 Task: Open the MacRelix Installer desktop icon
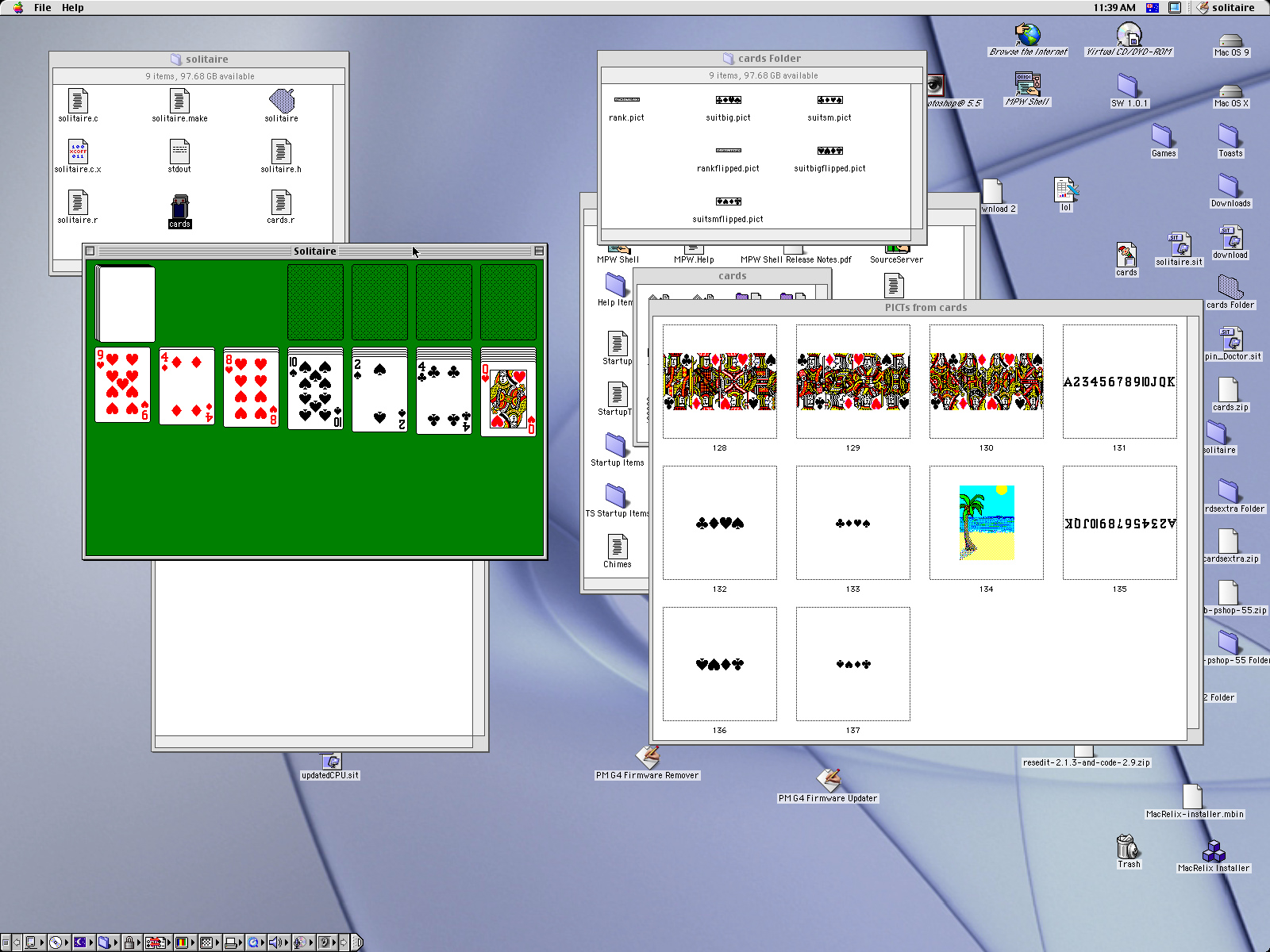coord(1213,852)
